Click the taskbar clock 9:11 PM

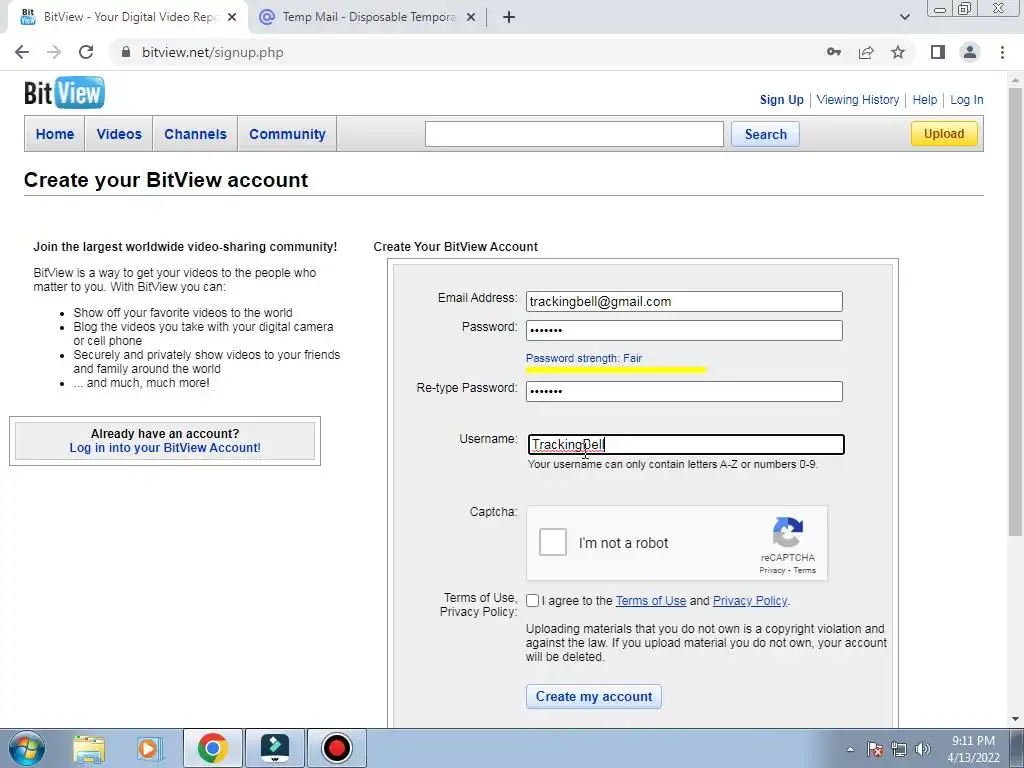[x=973, y=741]
